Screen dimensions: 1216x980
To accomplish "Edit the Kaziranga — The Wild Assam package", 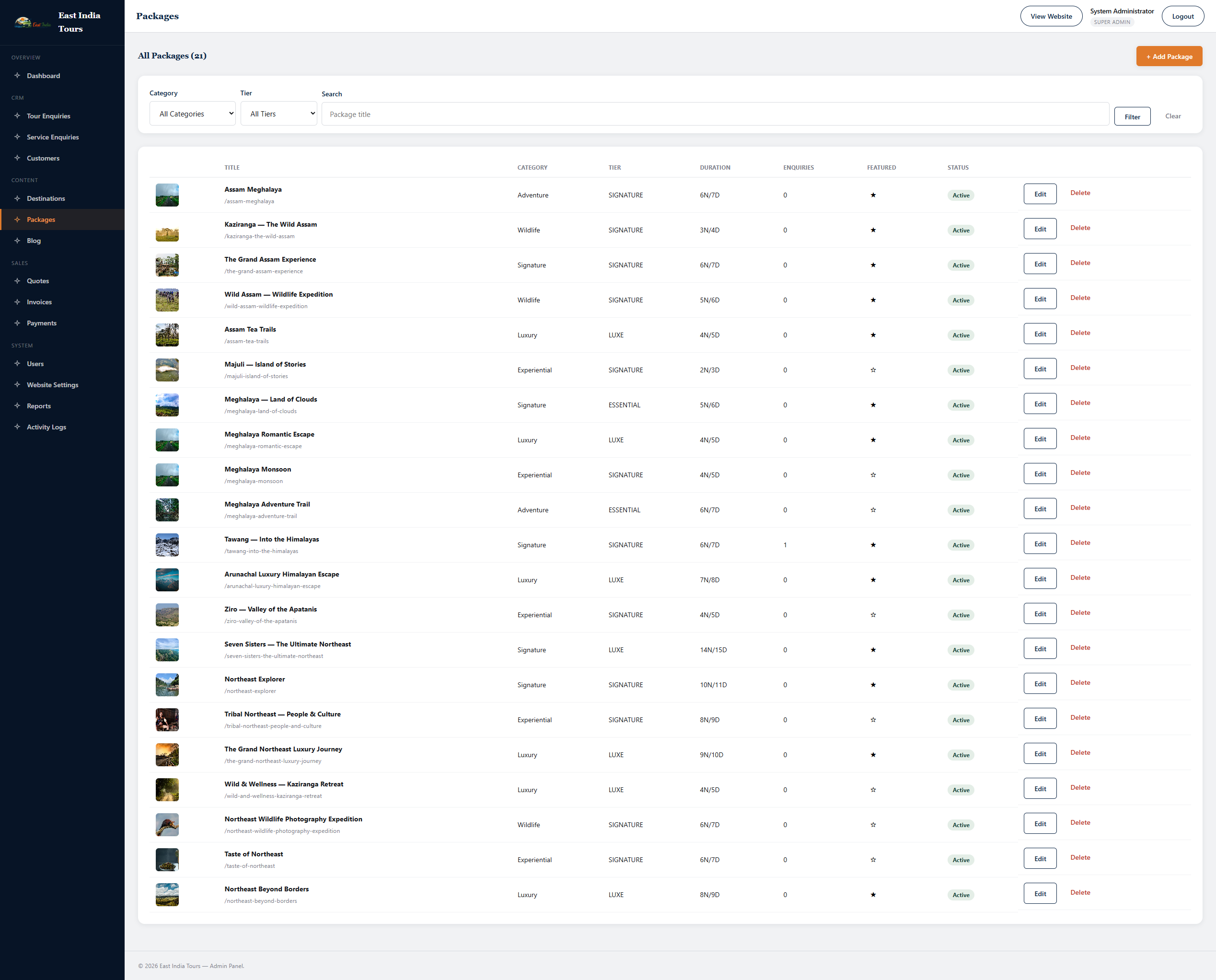I will click(x=1040, y=229).
